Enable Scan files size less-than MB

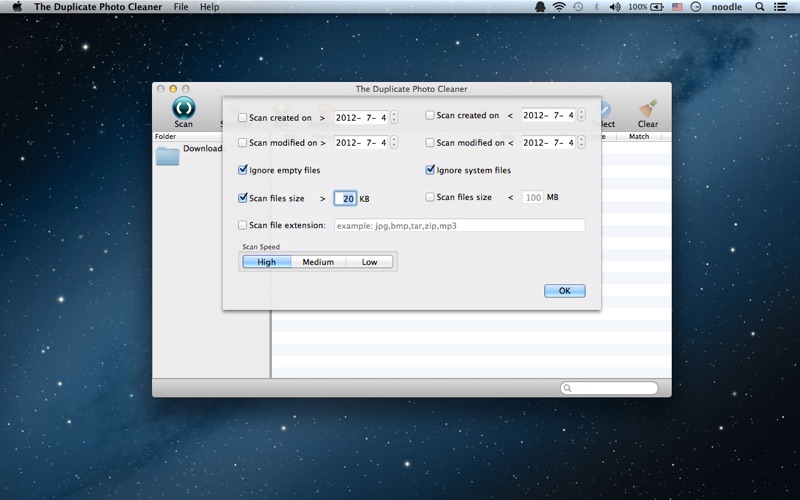(430, 197)
